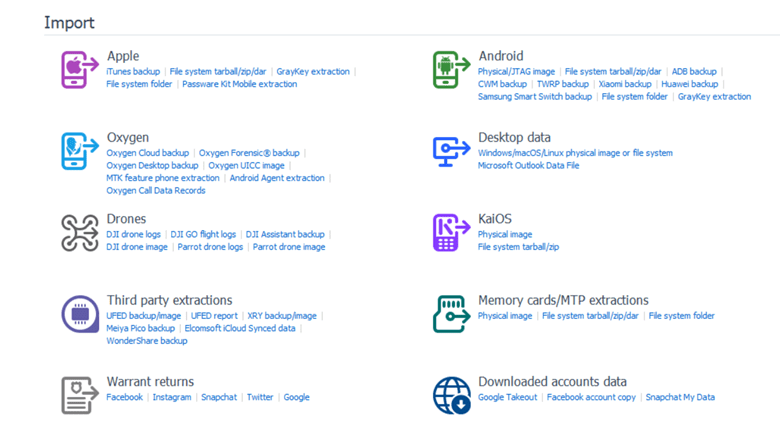
Task: Click the Downloaded accounts data globe icon
Action: pyautogui.click(x=451, y=394)
